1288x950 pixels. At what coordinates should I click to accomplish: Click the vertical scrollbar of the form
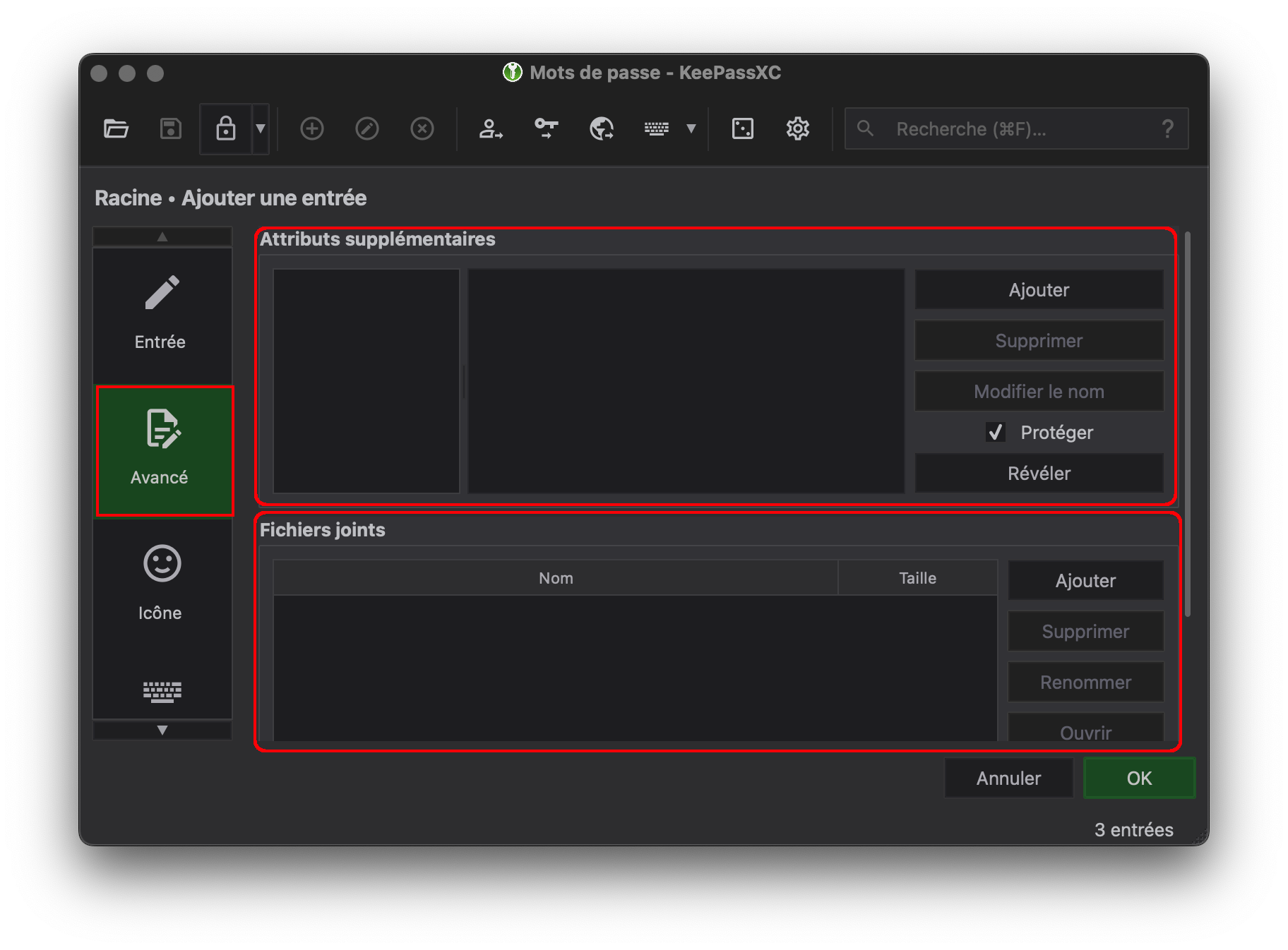point(1188,423)
